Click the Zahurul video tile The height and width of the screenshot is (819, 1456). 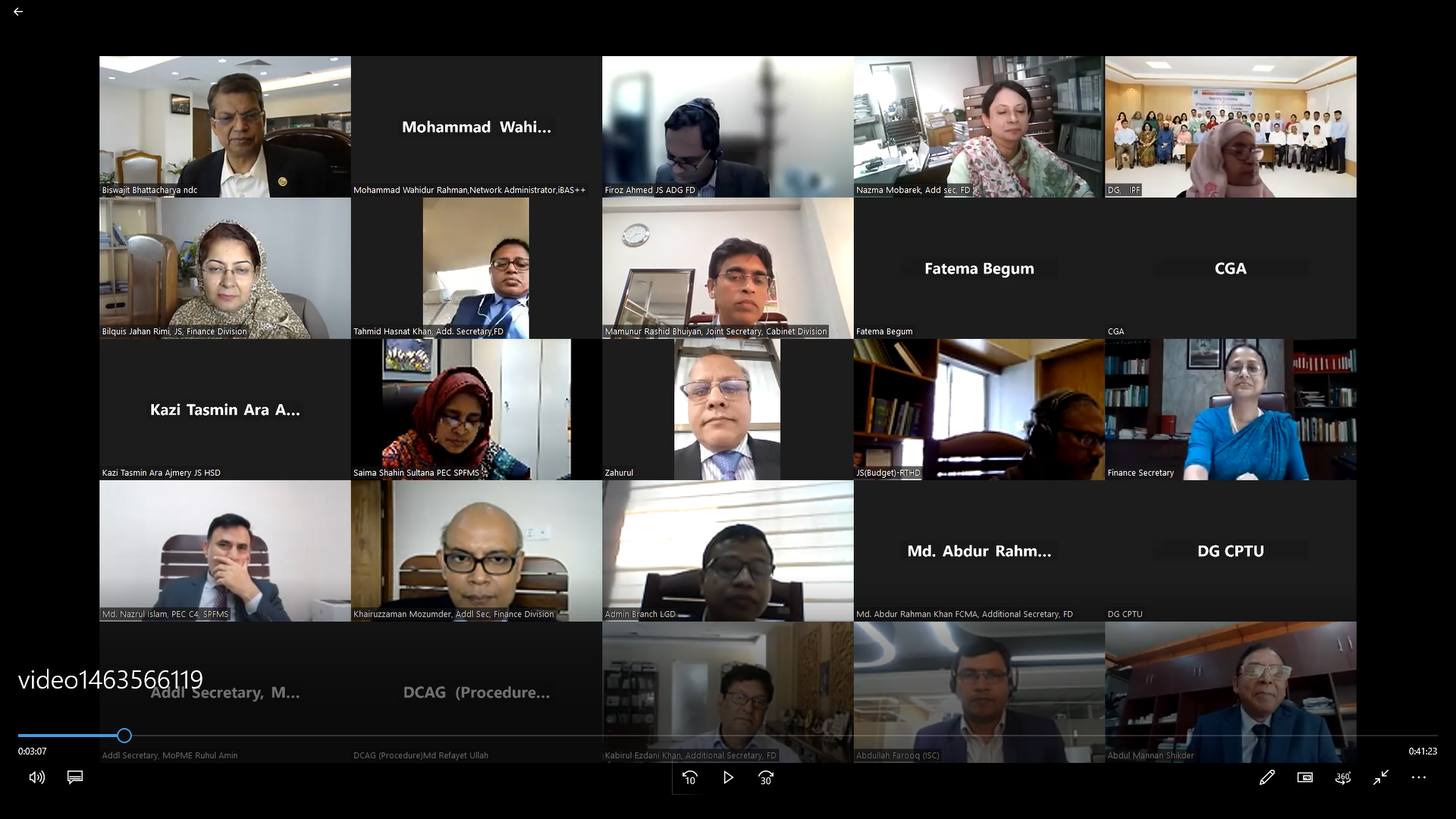[728, 409]
